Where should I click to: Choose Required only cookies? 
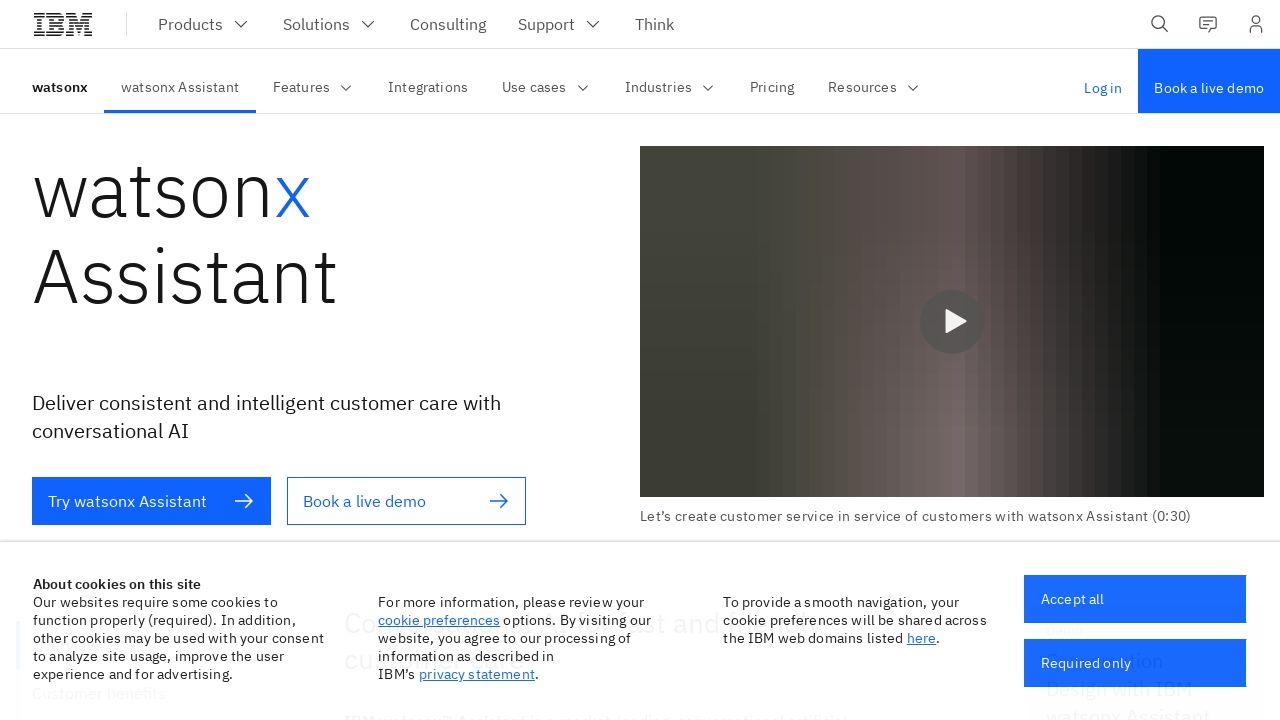click(x=1135, y=663)
